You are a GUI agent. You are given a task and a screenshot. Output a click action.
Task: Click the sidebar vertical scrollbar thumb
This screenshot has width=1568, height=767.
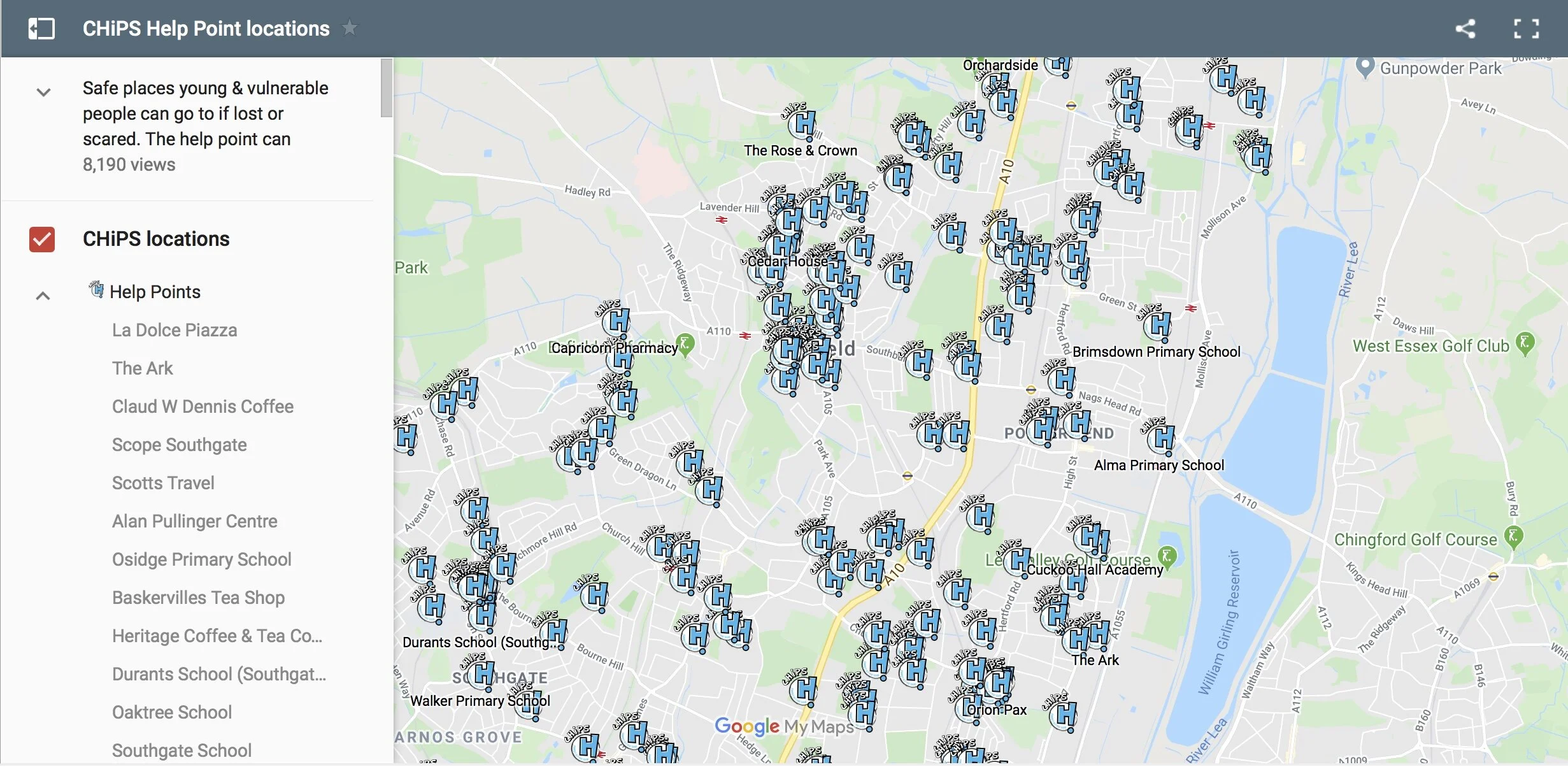(x=386, y=88)
